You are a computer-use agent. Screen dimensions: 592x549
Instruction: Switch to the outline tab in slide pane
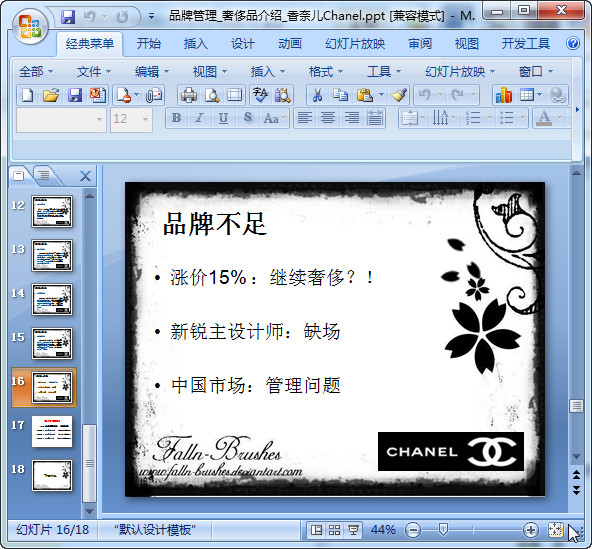44,175
